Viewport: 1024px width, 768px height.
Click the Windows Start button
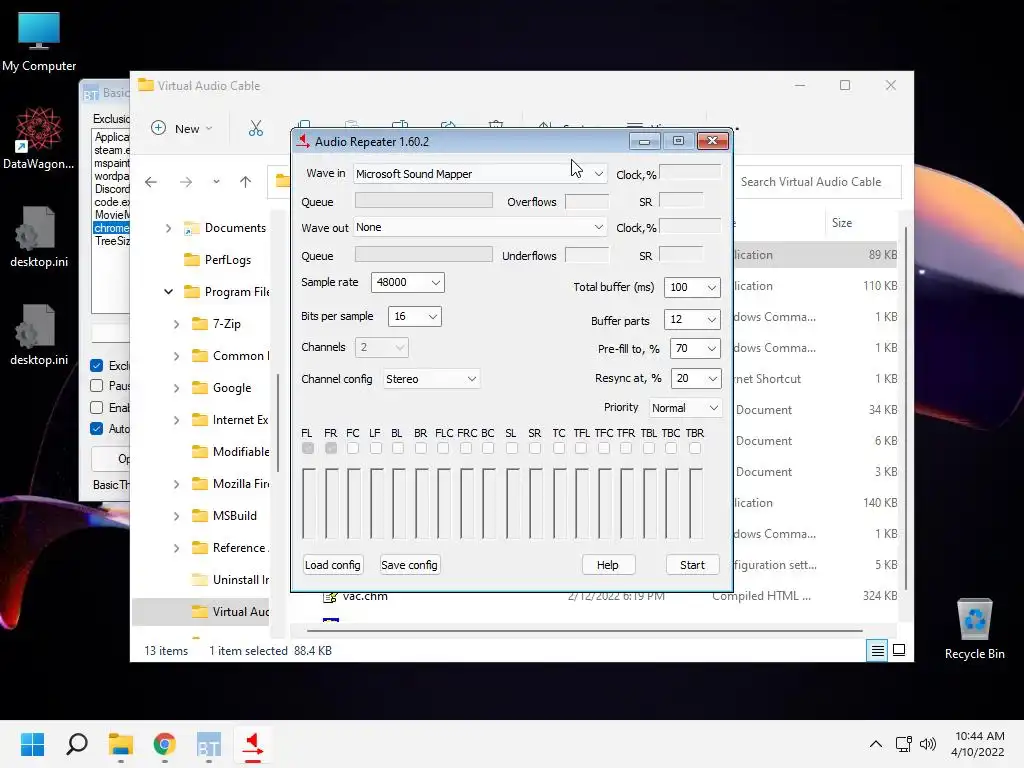(x=33, y=744)
